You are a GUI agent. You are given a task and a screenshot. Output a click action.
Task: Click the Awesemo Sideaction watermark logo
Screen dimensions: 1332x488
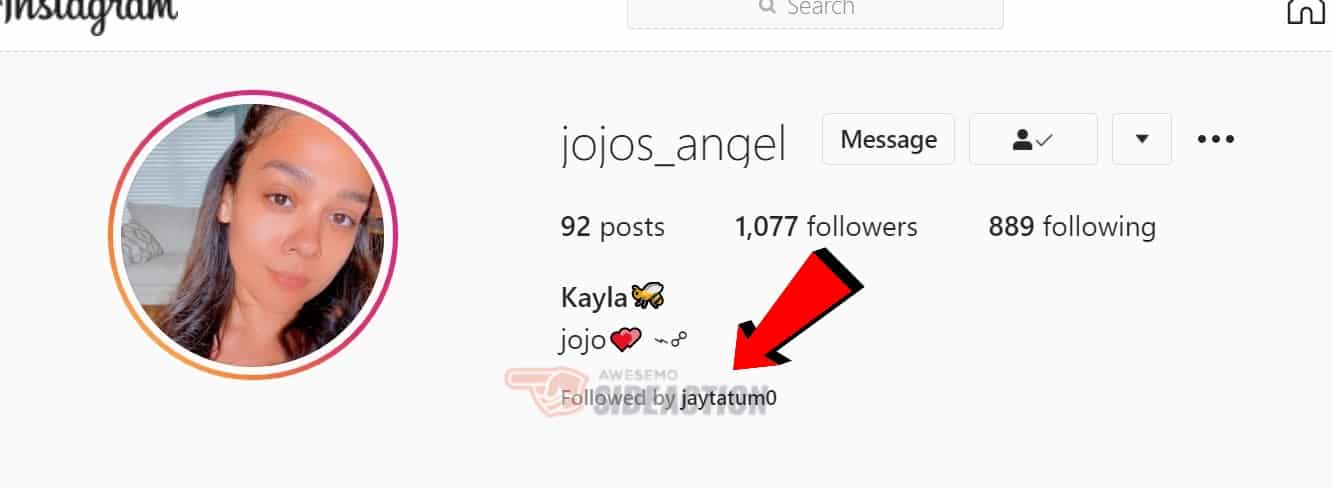click(x=635, y=390)
